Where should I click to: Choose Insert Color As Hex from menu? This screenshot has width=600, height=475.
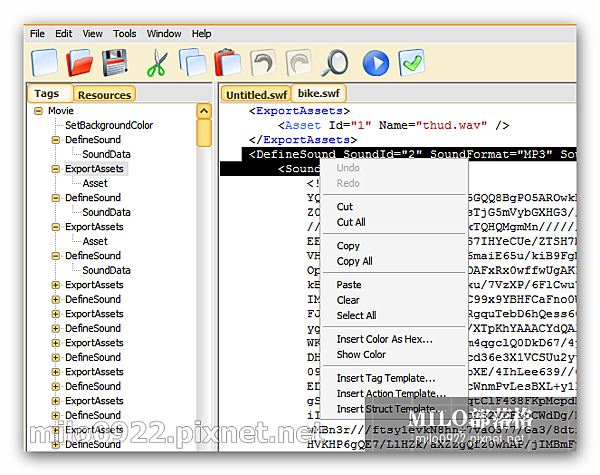pos(394,339)
